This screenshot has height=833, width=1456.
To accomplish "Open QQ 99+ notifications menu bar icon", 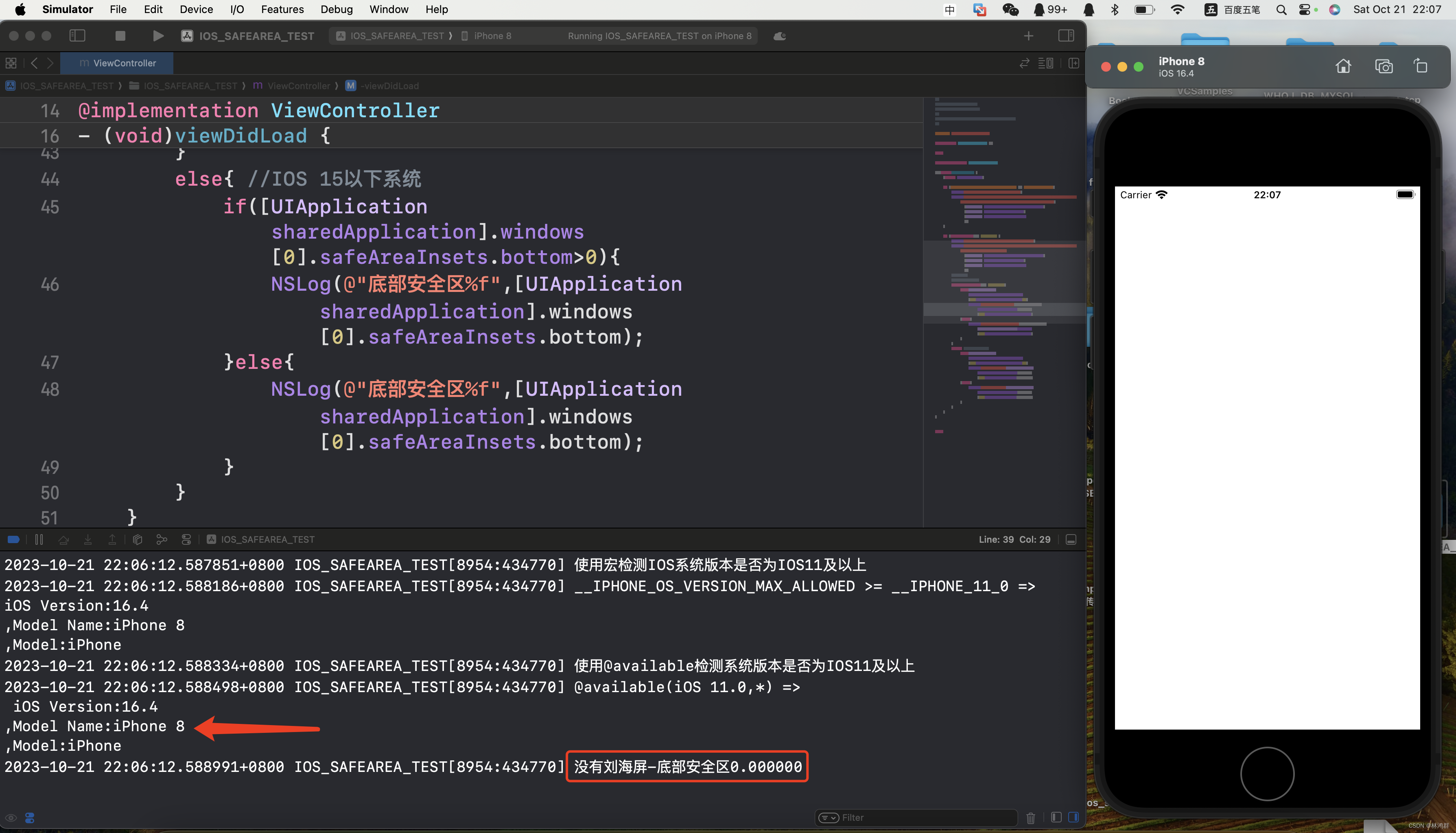I will click(1050, 9).
